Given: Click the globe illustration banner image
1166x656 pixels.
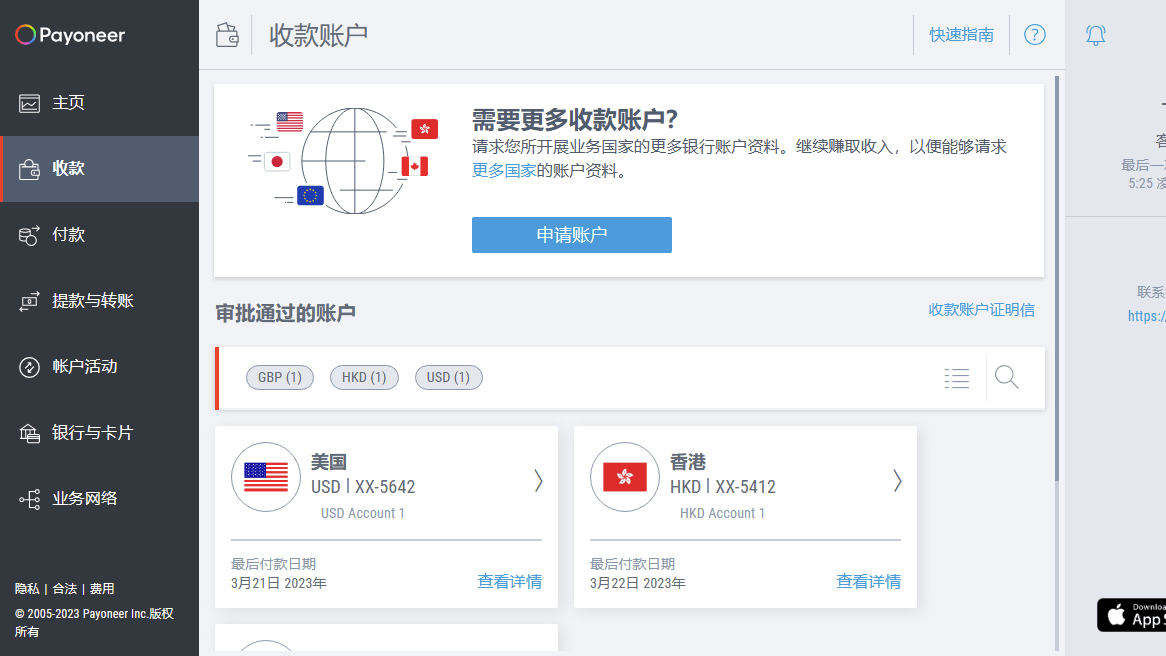Looking at the screenshot, I should pyautogui.click(x=344, y=161).
